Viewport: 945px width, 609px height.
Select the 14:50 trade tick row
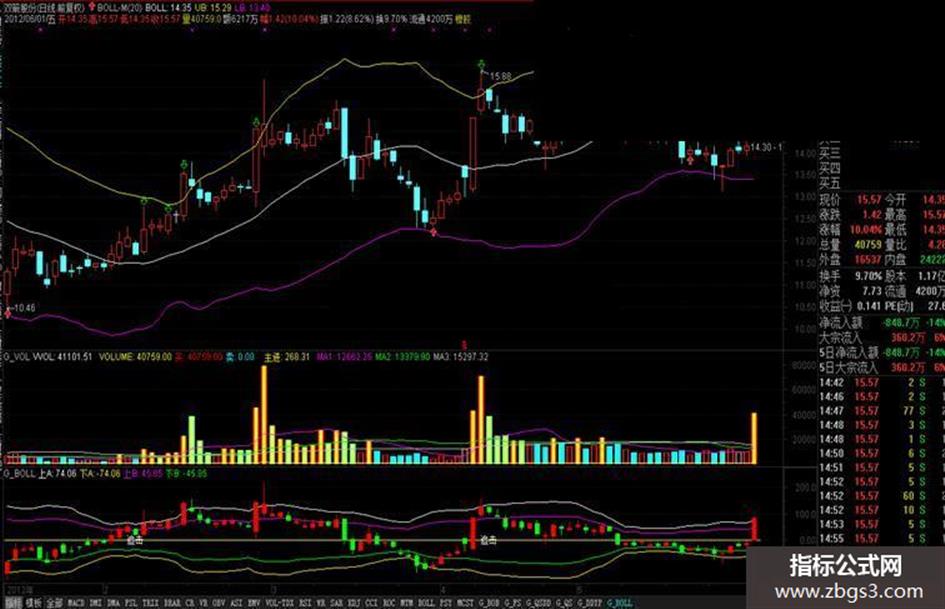point(881,453)
